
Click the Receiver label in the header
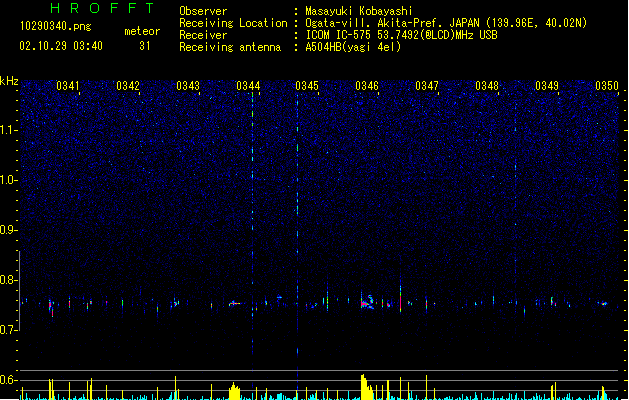[203, 35]
